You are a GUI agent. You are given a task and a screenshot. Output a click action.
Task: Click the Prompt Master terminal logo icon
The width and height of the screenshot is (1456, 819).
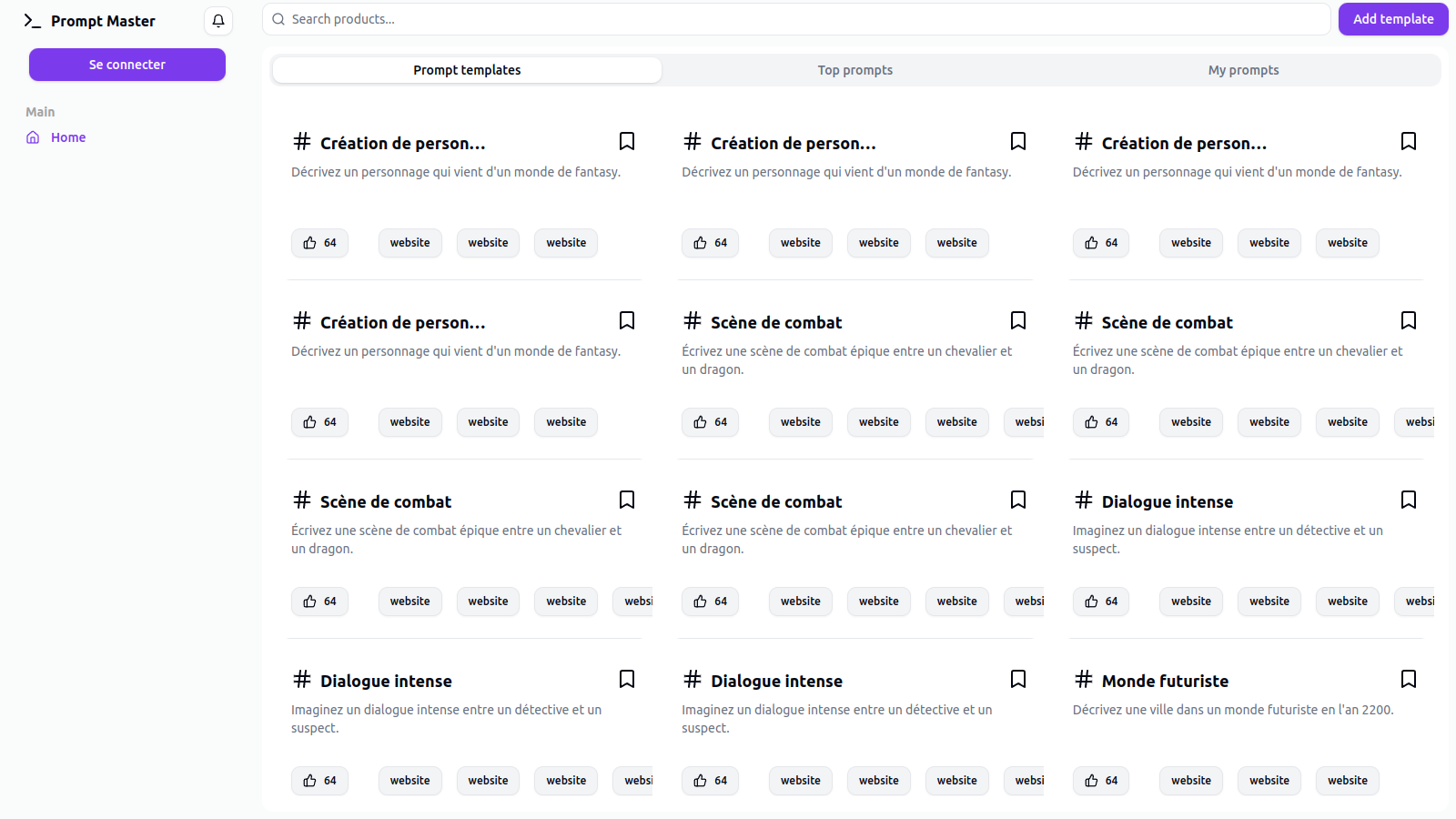(x=33, y=20)
